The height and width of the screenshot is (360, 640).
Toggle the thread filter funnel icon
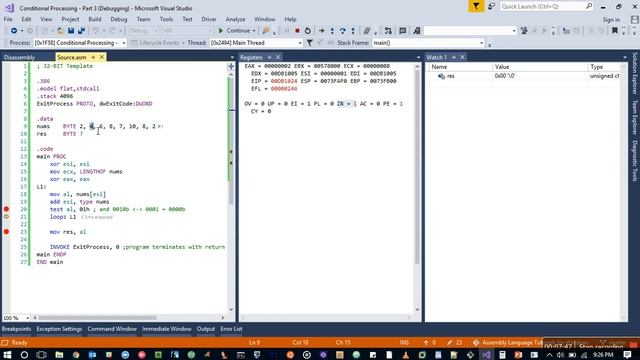(x=310, y=42)
